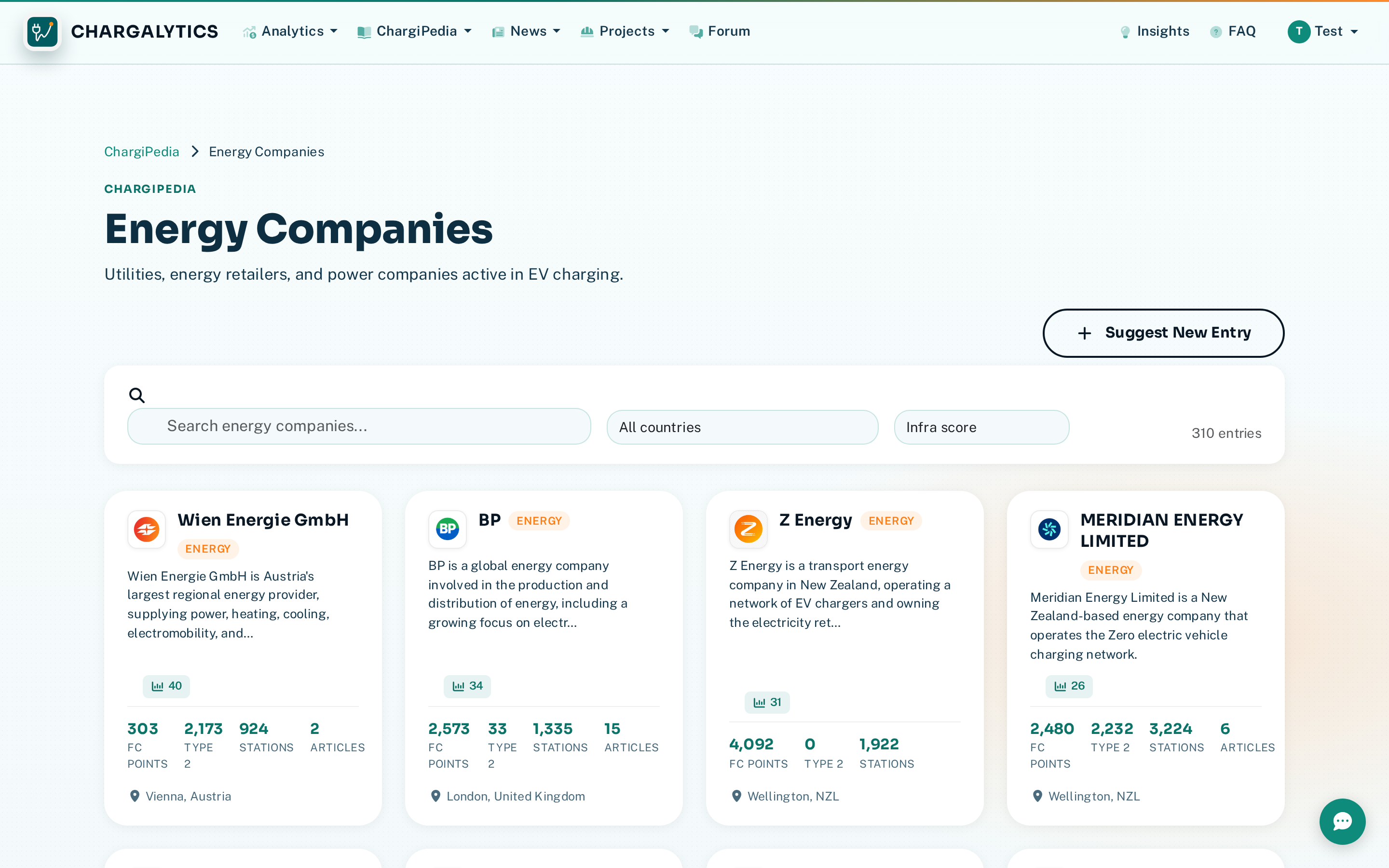This screenshot has height=868, width=1389.
Task: Go to ChargiPedia breadcrumb link
Action: click(x=142, y=151)
